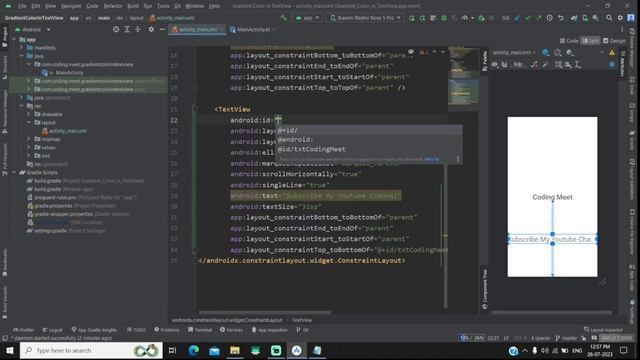640x360 pixels.
Task: Expand the values folder
Action: (x=29, y=147)
